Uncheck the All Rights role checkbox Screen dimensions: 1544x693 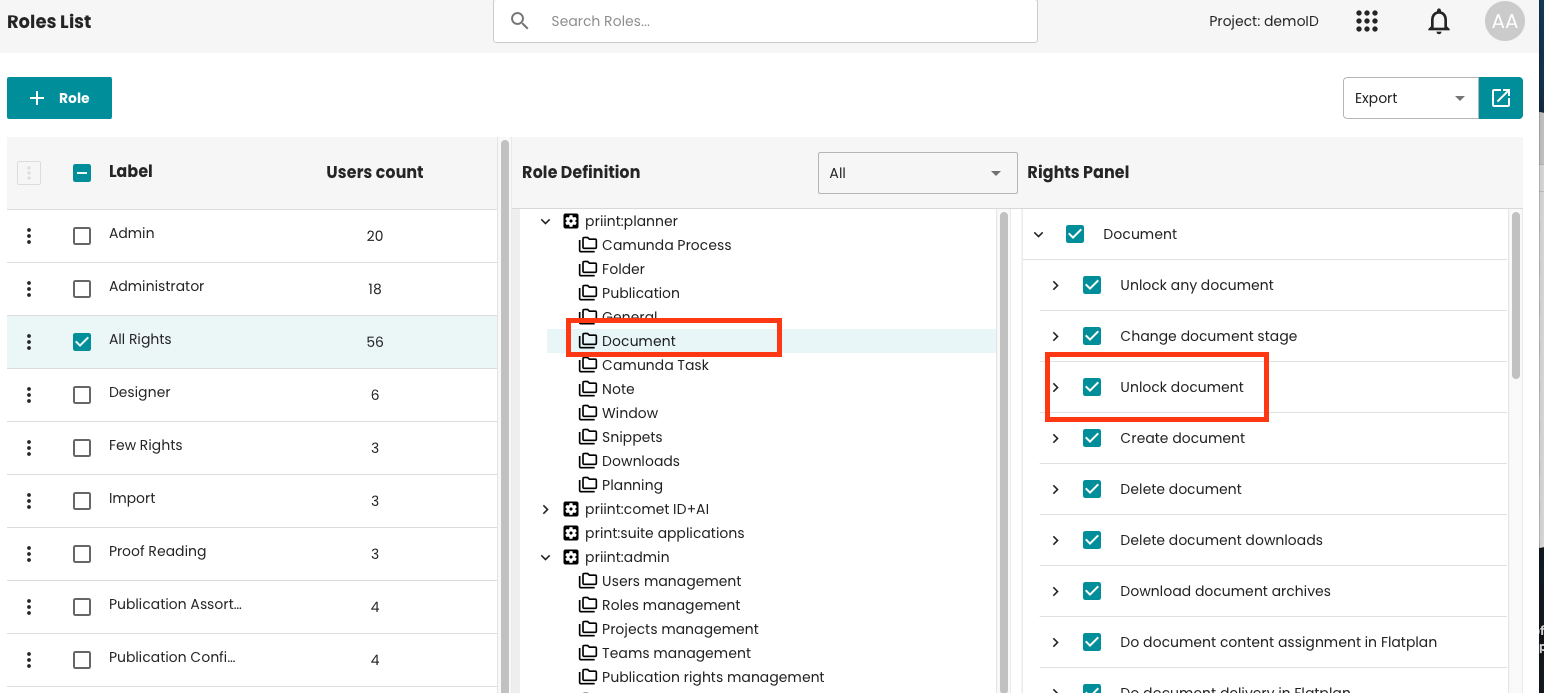(82, 342)
